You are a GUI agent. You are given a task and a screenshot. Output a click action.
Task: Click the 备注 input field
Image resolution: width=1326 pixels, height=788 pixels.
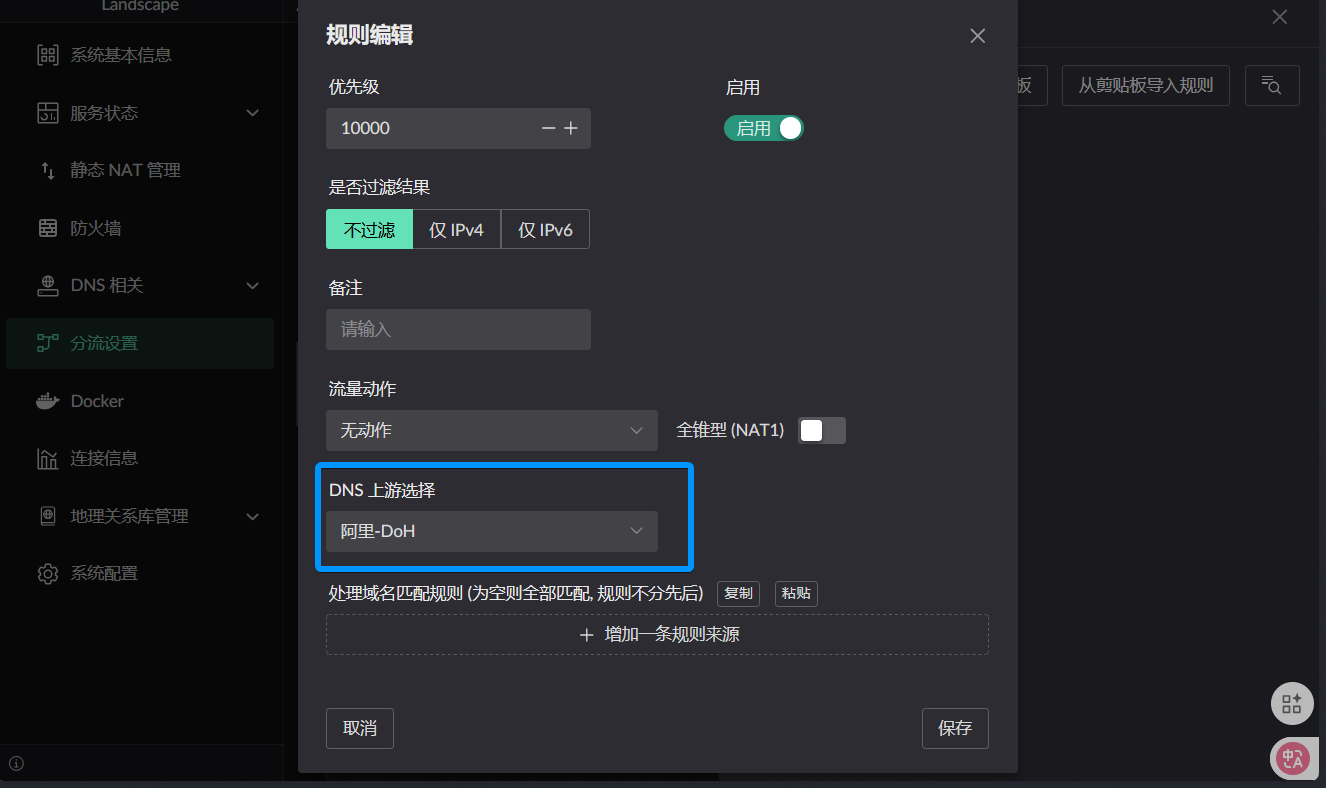[458, 329]
